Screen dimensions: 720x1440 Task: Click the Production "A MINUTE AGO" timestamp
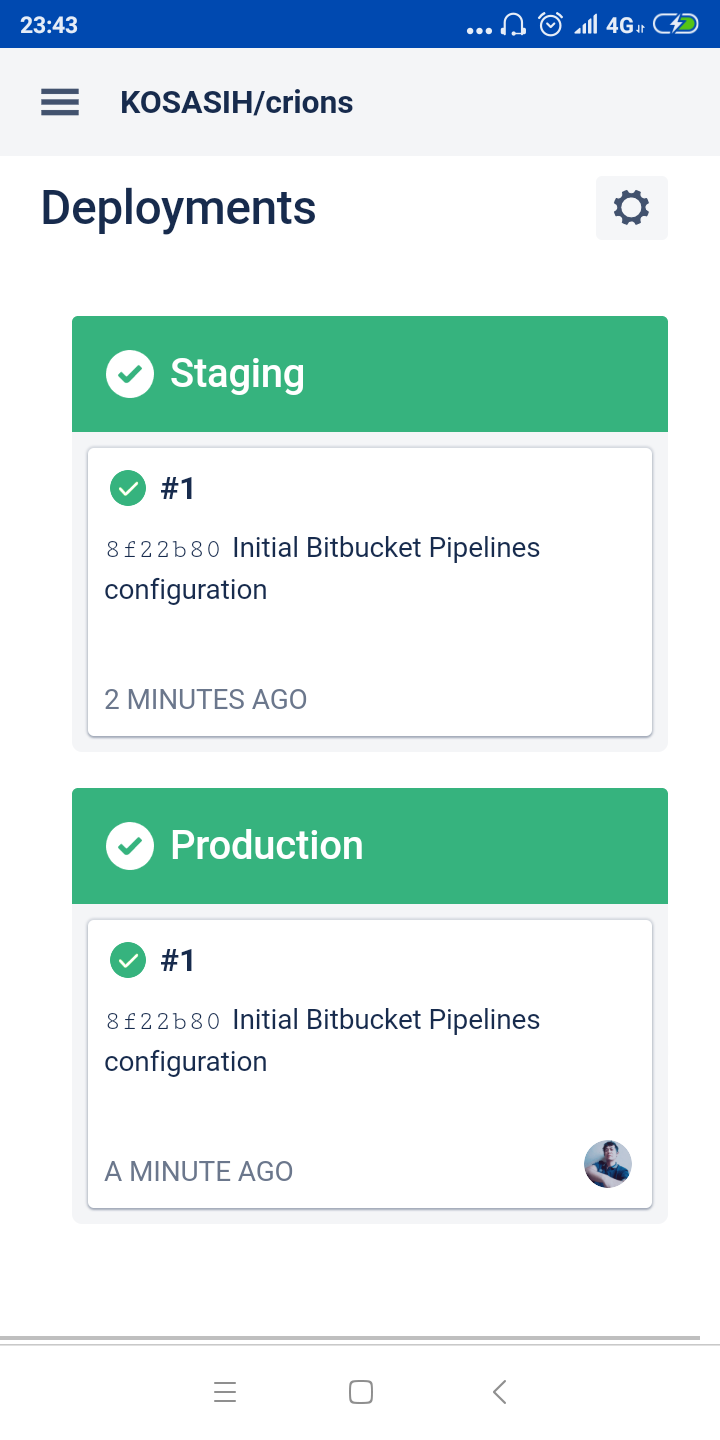(x=199, y=1171)
